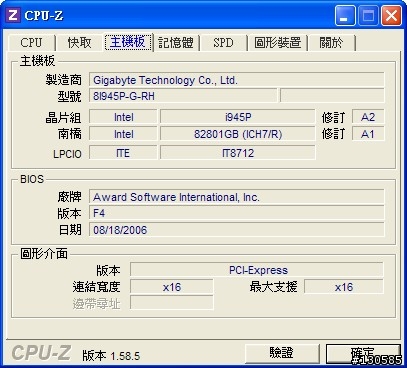Image resolution: width=407 pixels, height=368 pixels.
Task: Click the model value 8I945P-G-RH
Action: pyautogui.click(x=183, y=96)
